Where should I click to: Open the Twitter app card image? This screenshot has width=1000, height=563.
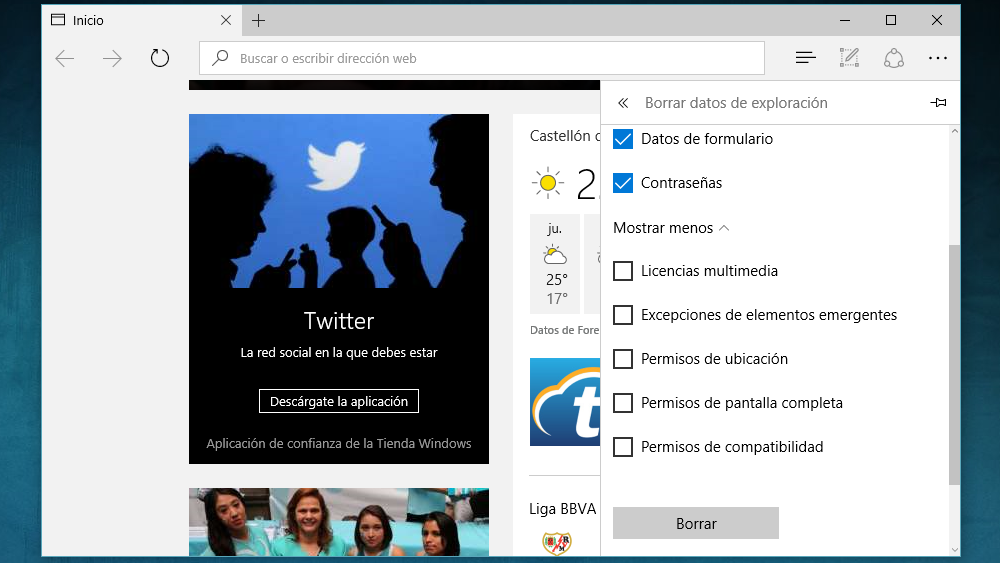339,201
